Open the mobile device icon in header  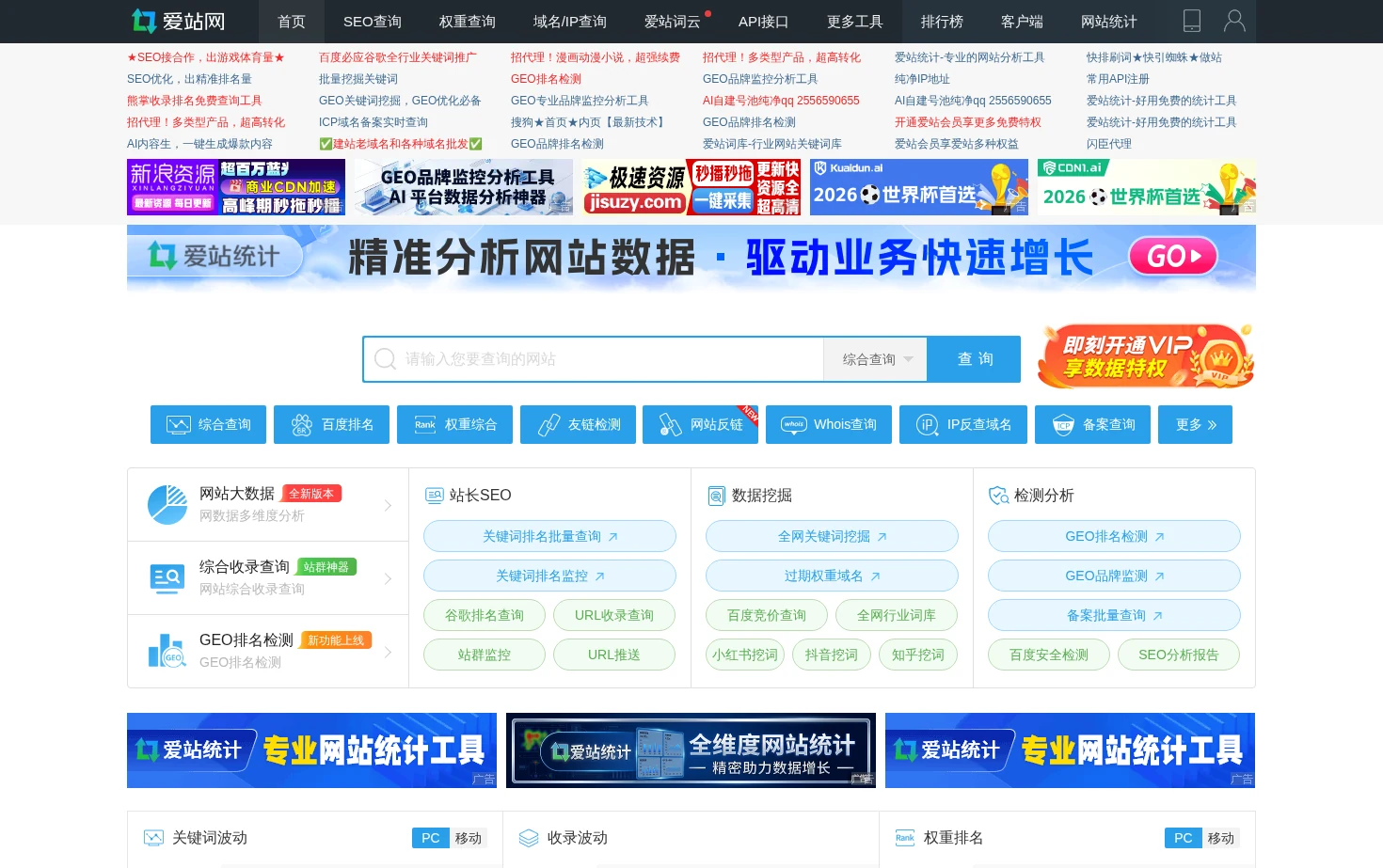(x=1191, y=21)
